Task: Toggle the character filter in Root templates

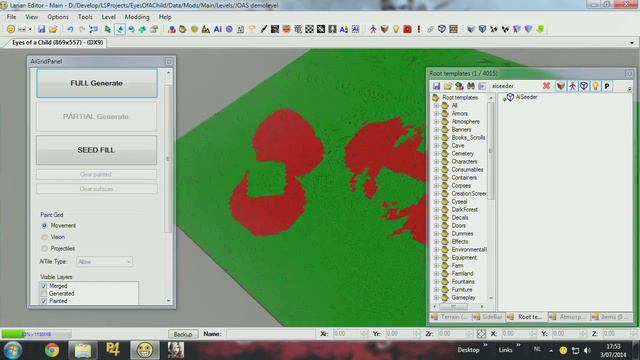Action: pyautogui.click(x=572, y=86)
